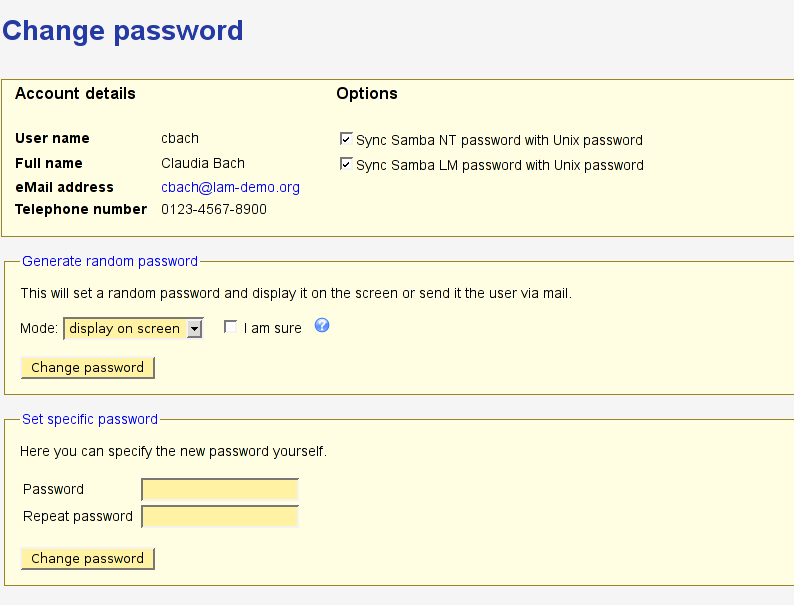Viewport: 794px width, 605px height.
Task: Click the Generate random password section title
Action: pos(110,261)
